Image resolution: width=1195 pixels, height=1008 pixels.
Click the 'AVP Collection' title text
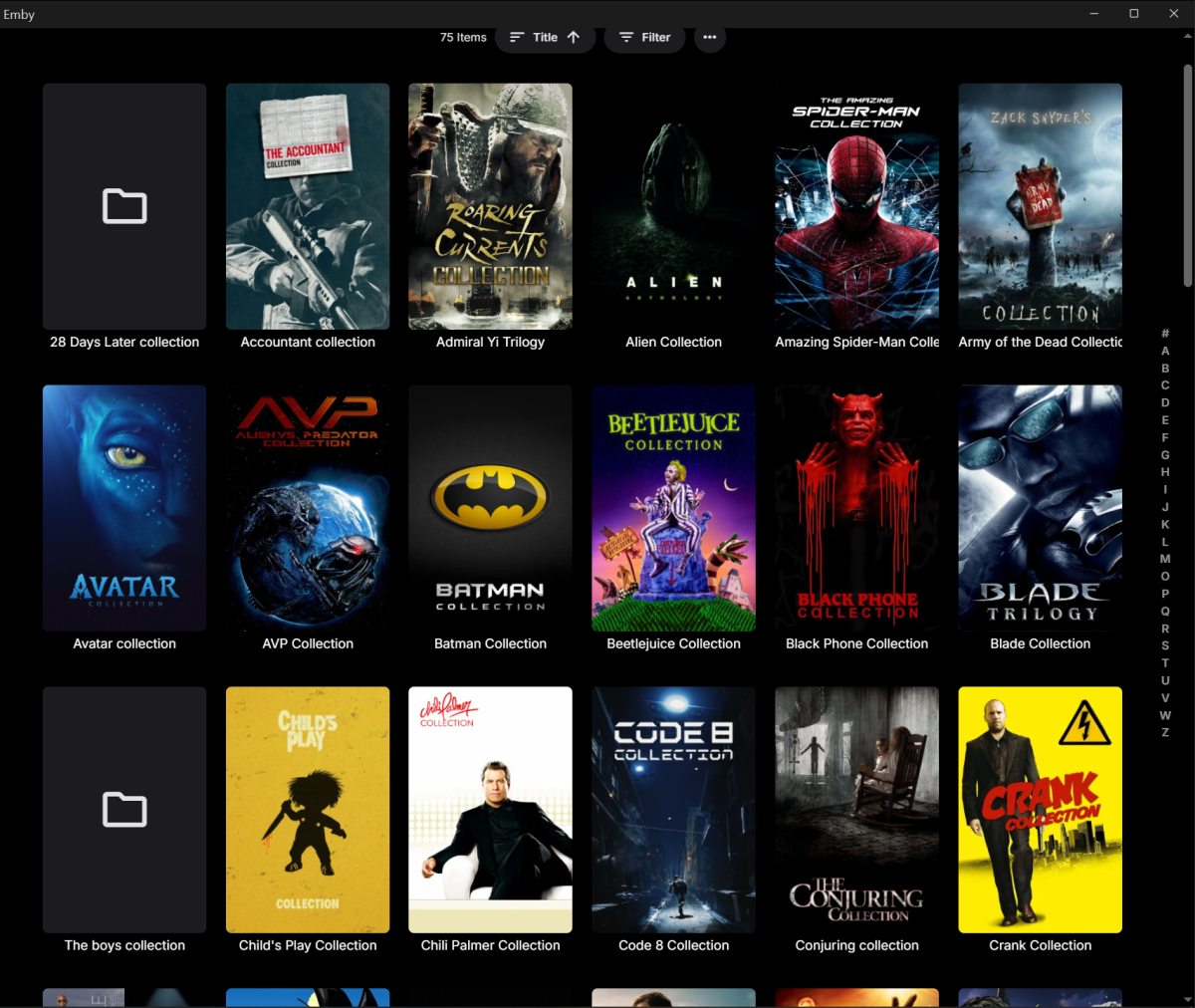(308, 643)
